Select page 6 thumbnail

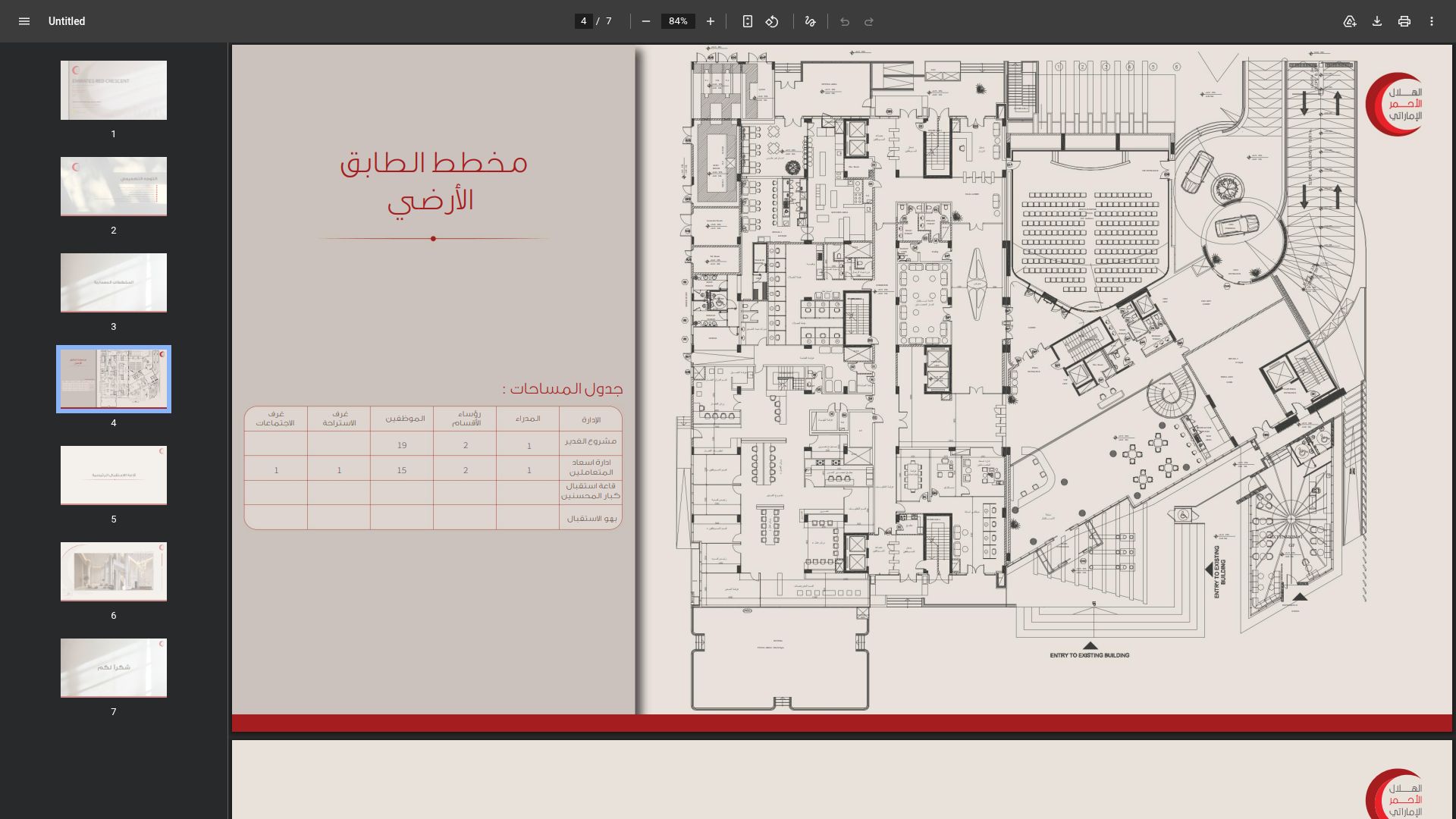pyautogui.click(x=114, y=572)
